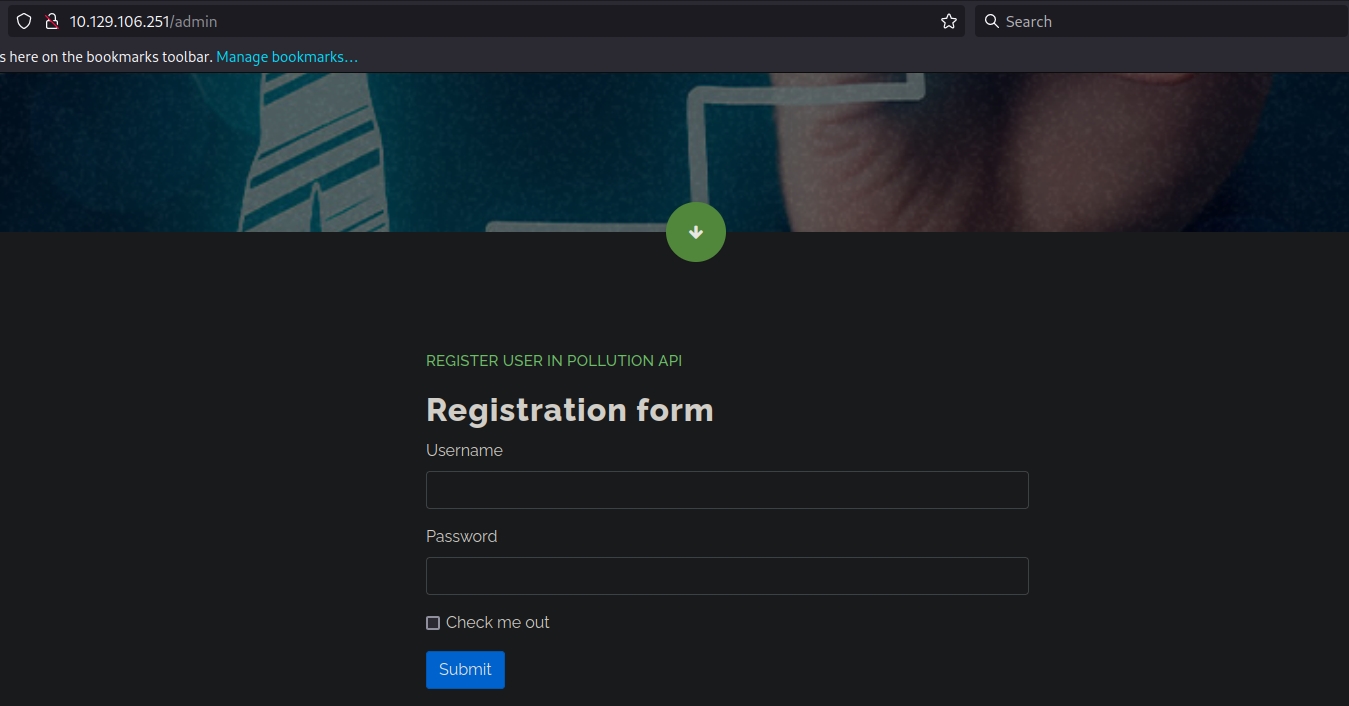Focus the Username input field
The image size is (1349, 706).
(727, 490)
